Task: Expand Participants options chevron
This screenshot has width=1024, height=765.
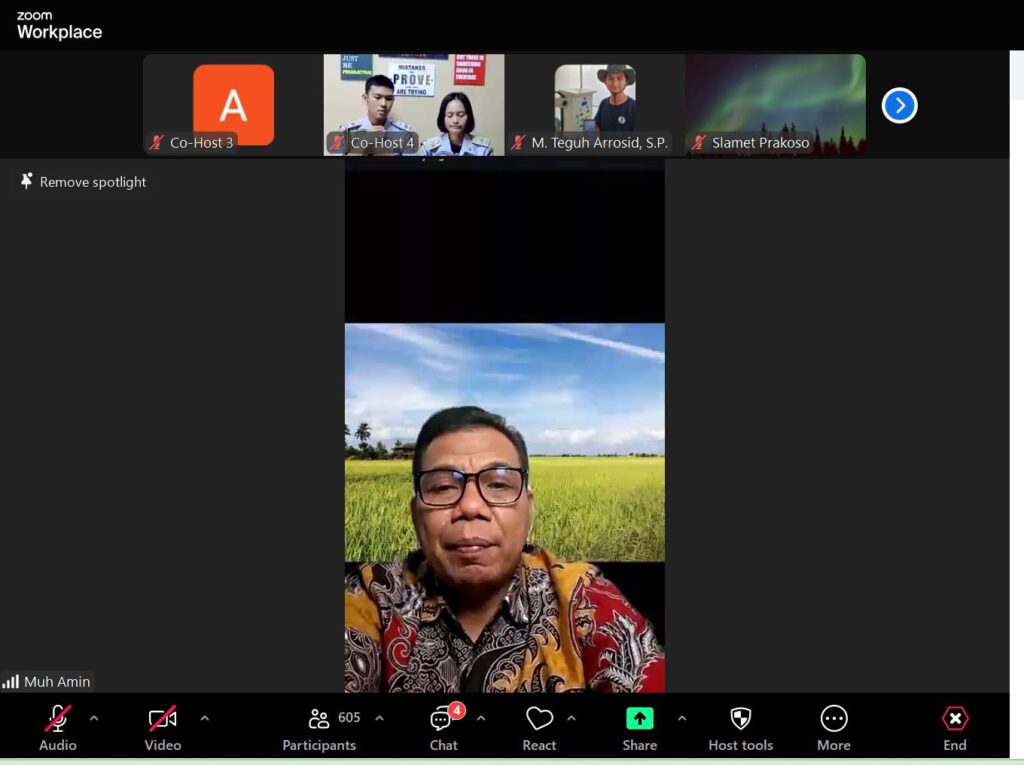Action: (379, 718)
